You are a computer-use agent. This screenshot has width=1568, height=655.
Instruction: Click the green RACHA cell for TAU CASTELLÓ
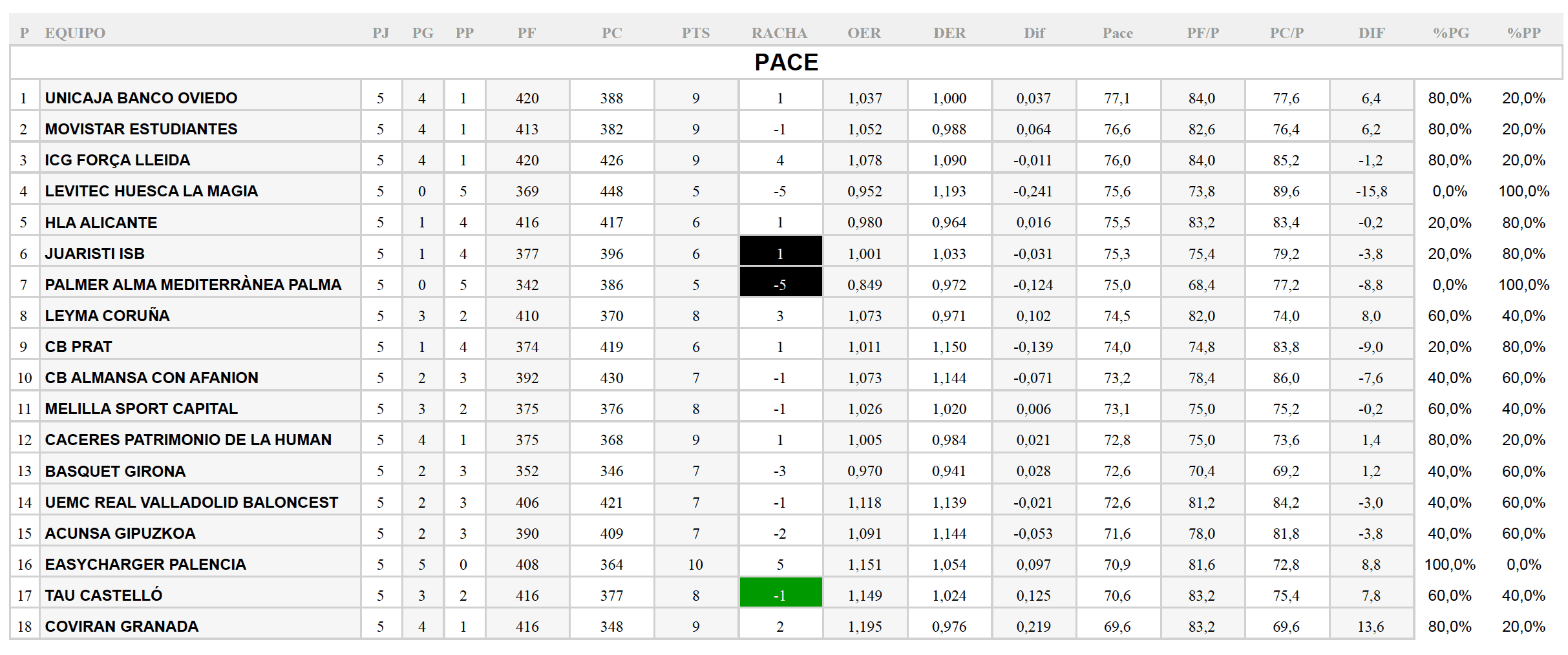coord(780,595)
